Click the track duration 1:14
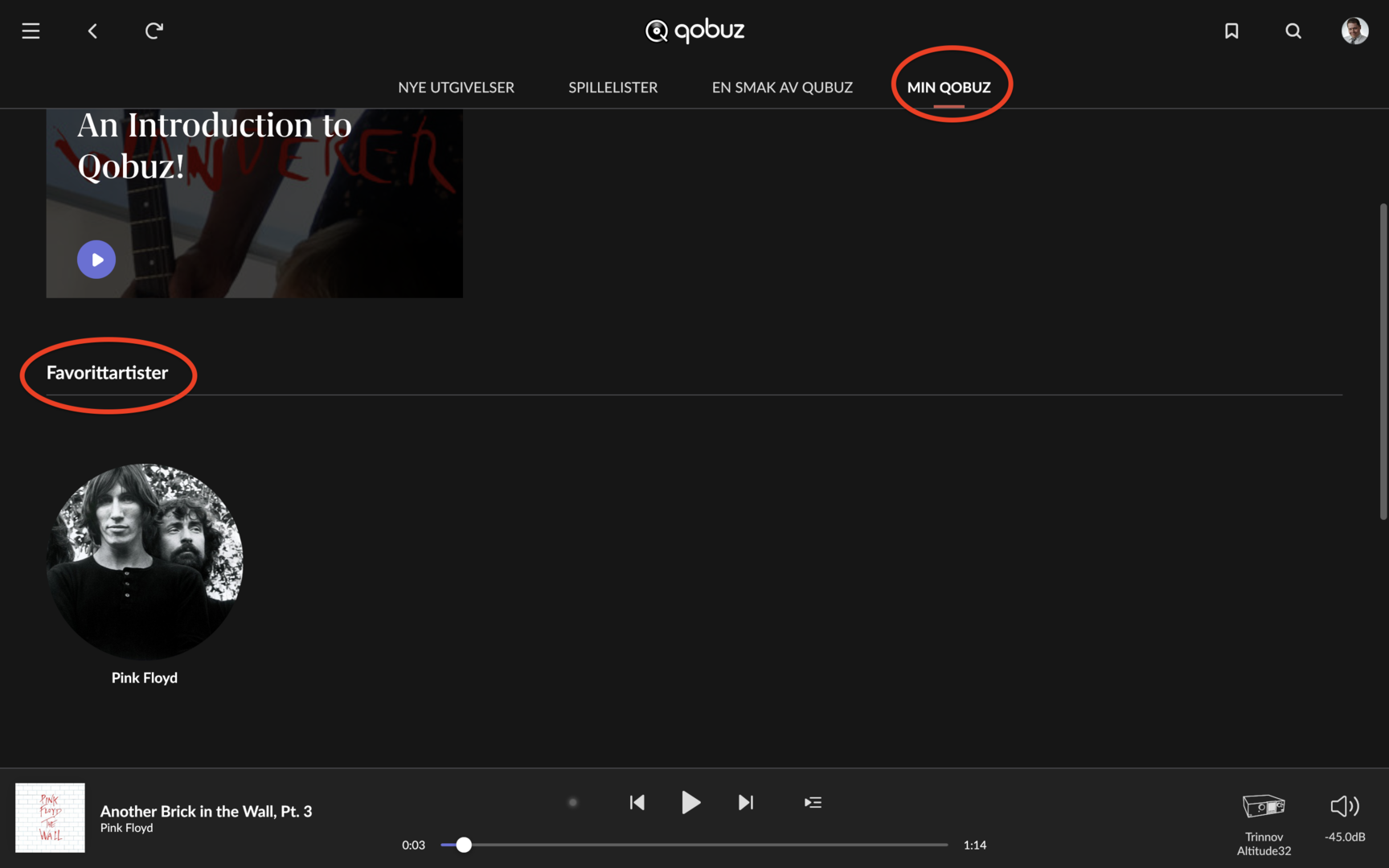The image size is (1389, 868). (x=975, y=845)
